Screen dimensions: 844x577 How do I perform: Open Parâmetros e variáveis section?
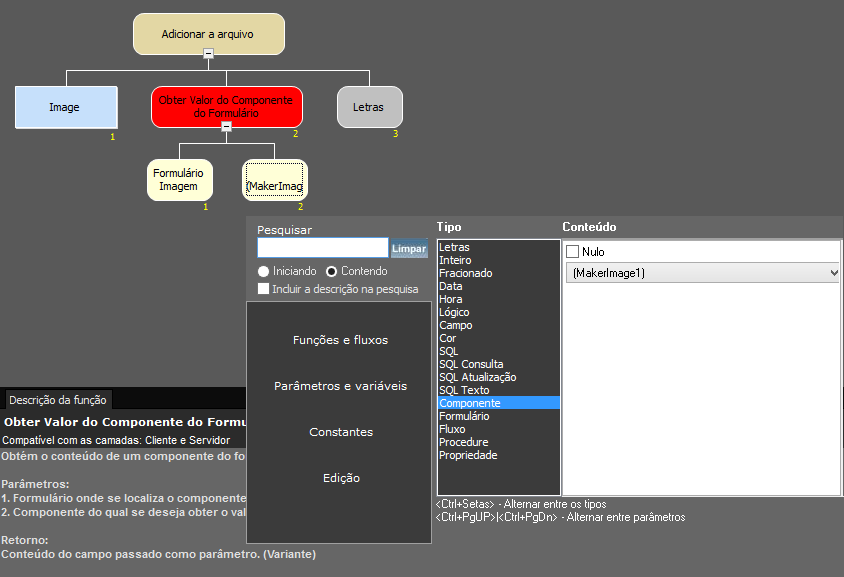point(340,386)
